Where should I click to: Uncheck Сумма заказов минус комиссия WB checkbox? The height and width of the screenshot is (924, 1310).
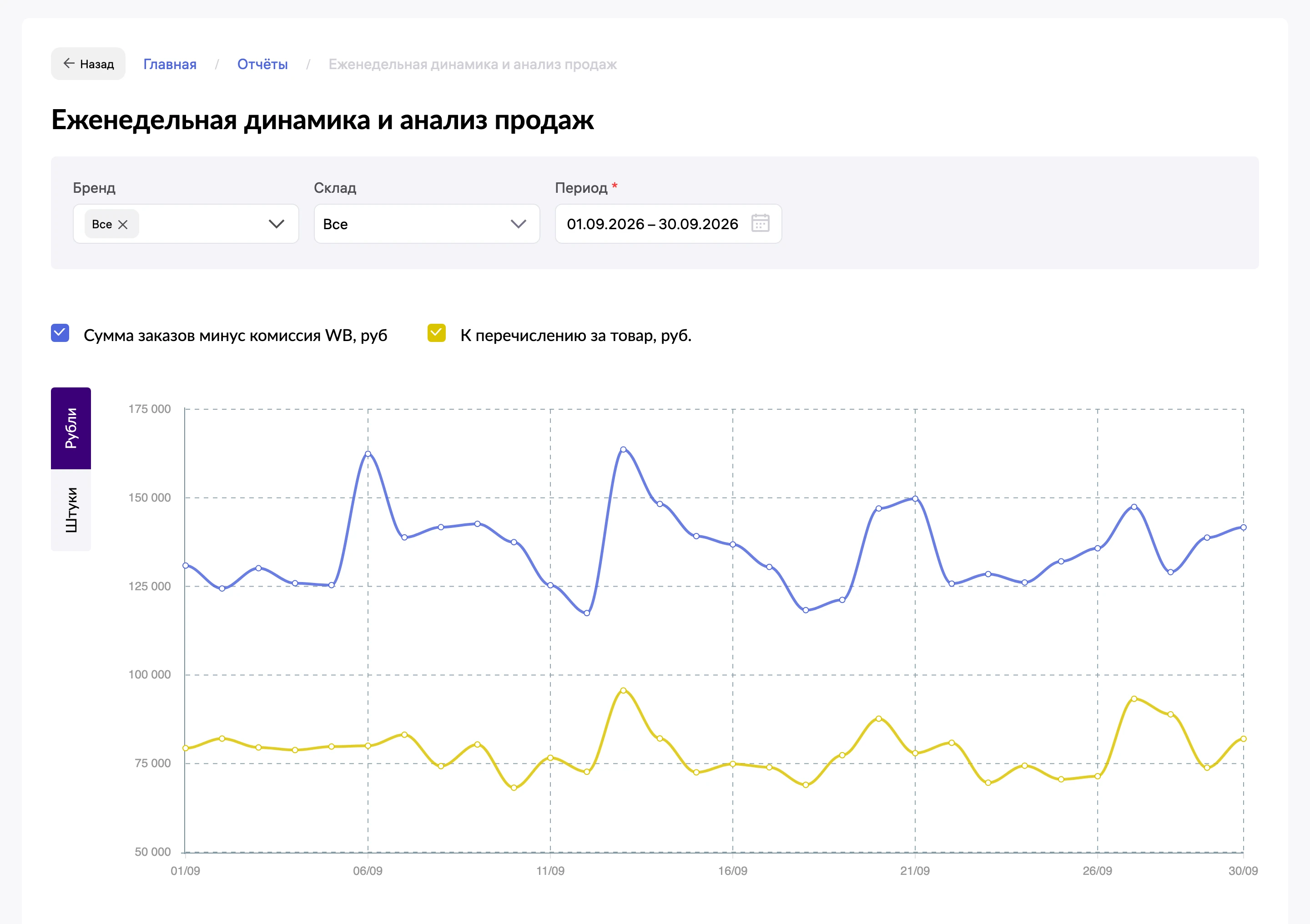point(60,333)
